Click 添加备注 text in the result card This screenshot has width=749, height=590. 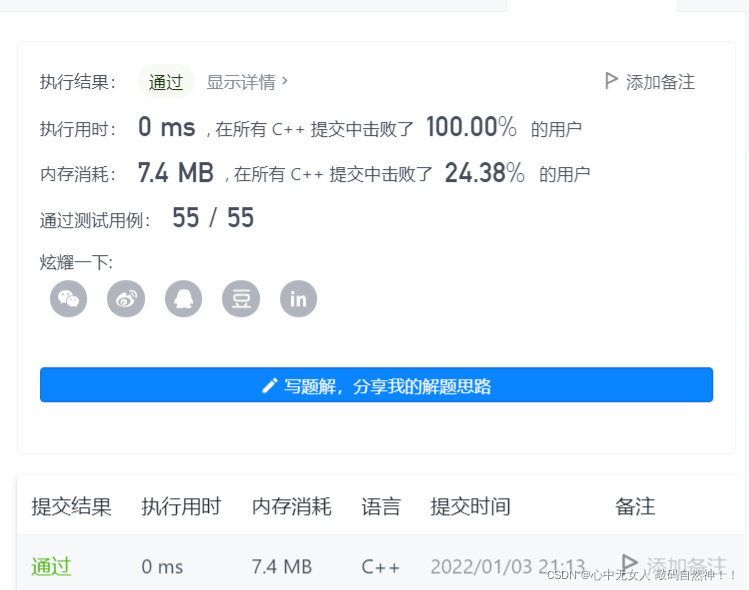pyautogui.click(x=660, y=82)
